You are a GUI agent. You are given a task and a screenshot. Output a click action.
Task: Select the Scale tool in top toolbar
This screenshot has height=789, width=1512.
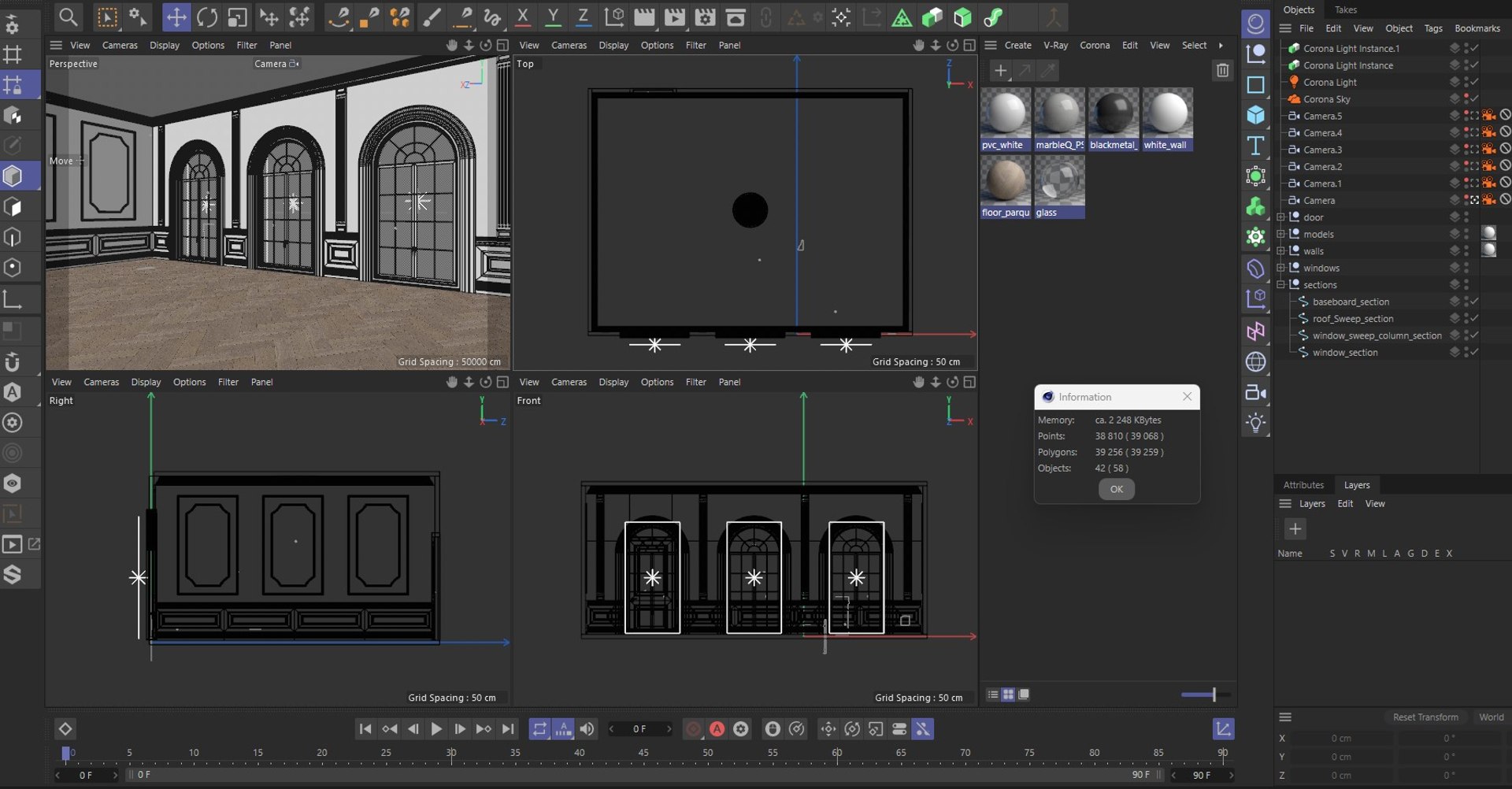[x=237, y=17]
